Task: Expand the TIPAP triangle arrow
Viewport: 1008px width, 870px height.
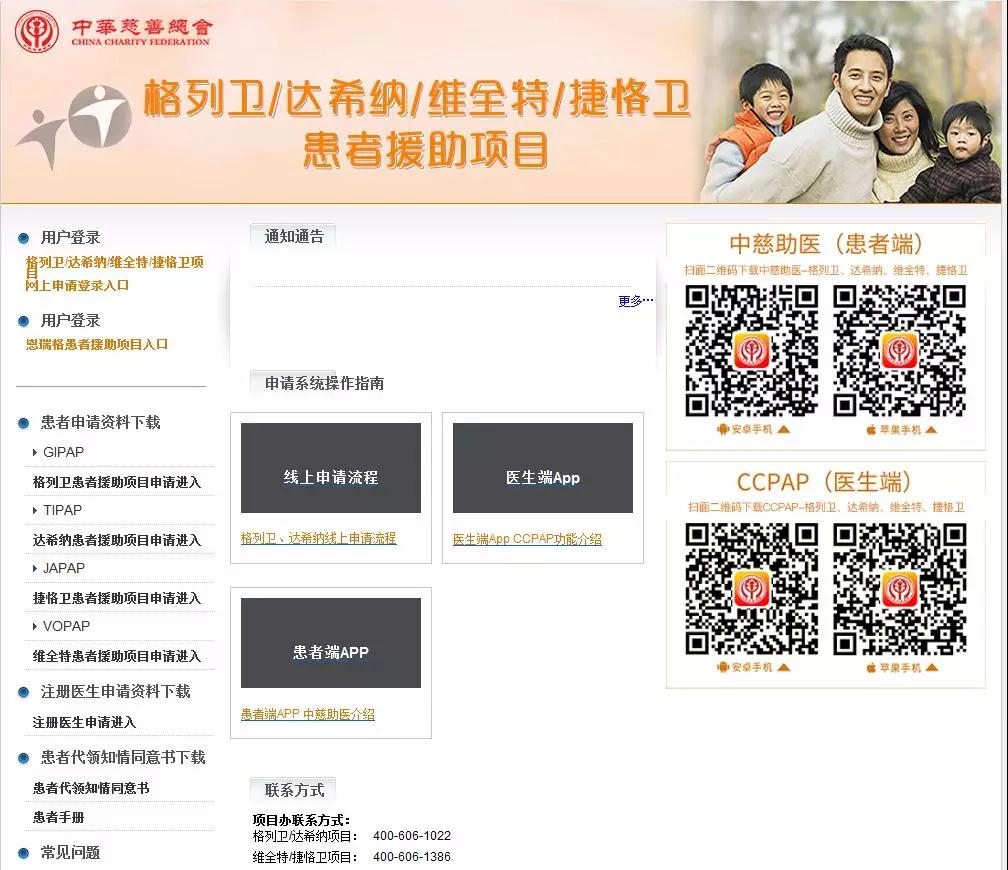Action: [35, 511]
